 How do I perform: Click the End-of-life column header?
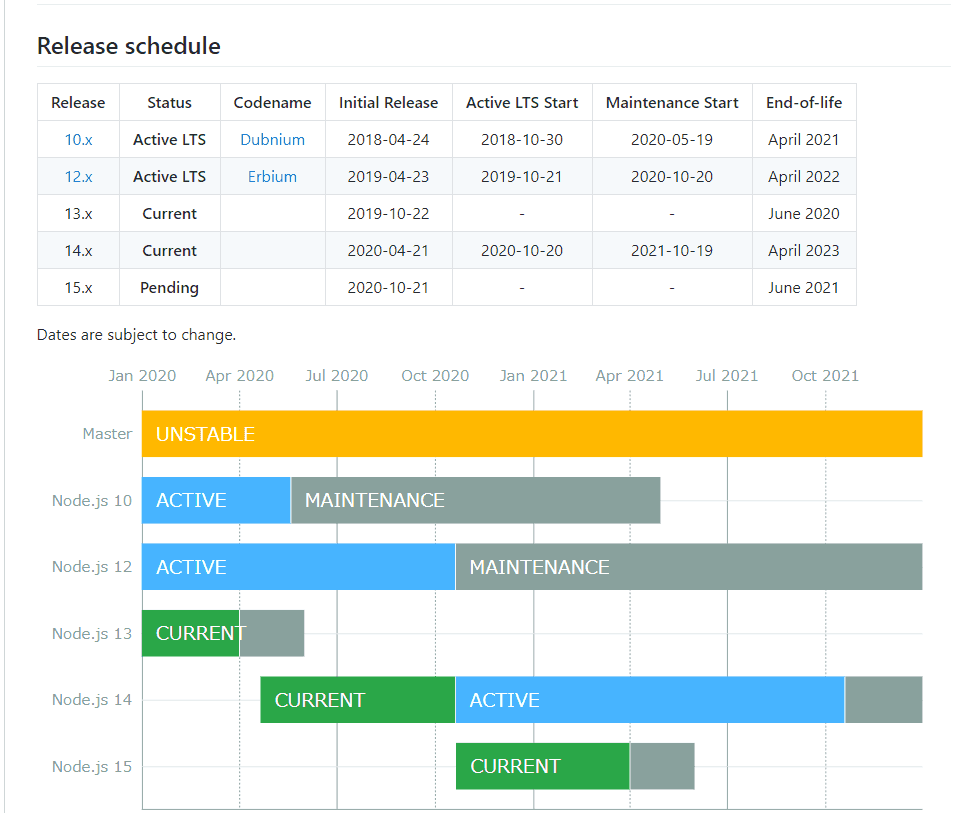803,103
